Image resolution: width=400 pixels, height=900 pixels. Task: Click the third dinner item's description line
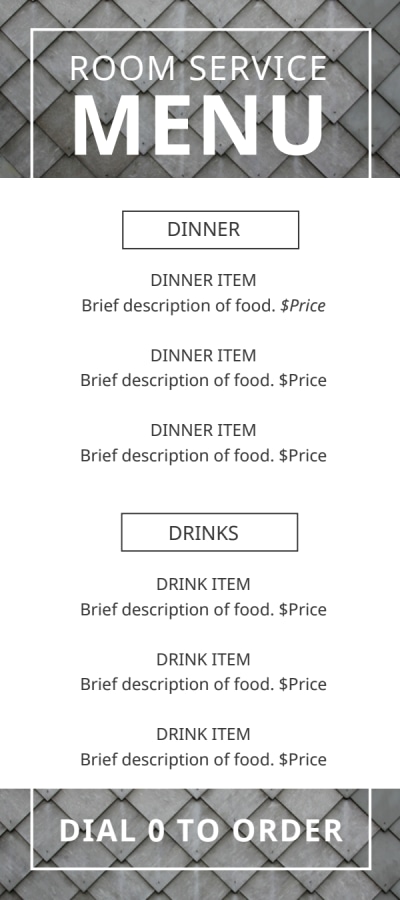[x=203, y=456]
